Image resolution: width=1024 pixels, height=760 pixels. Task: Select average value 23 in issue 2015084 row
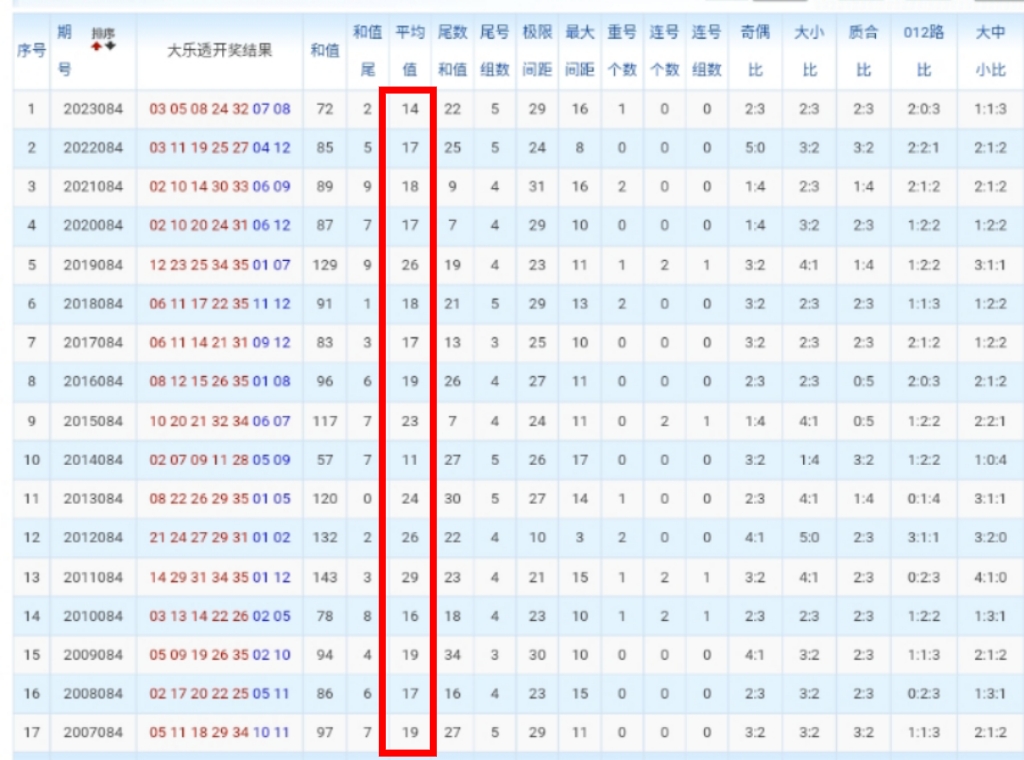pos(410,421)
